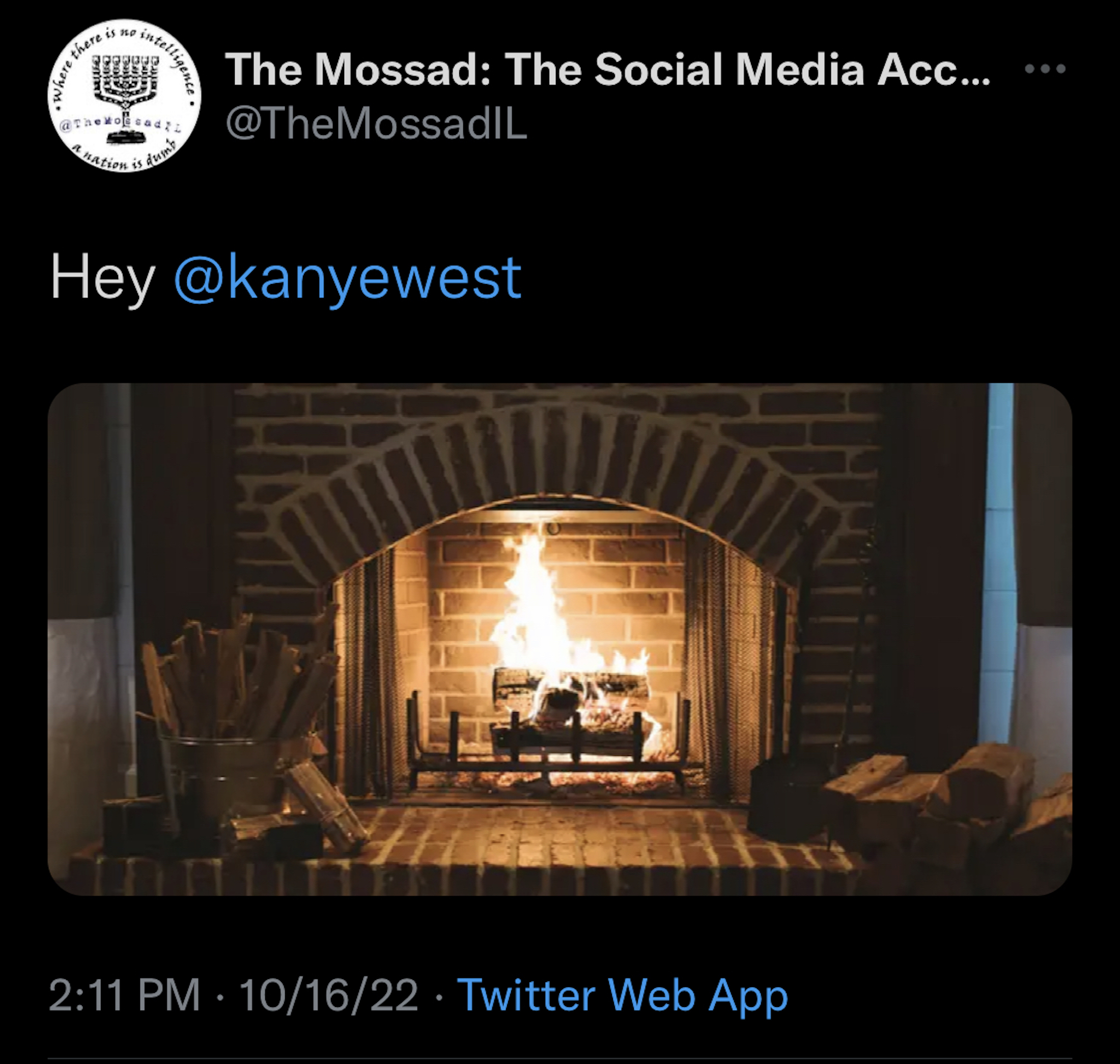Select the word "Hey" in the tweet
The height and width of the screenshot is (1064, 1120).
click(102, 278)
